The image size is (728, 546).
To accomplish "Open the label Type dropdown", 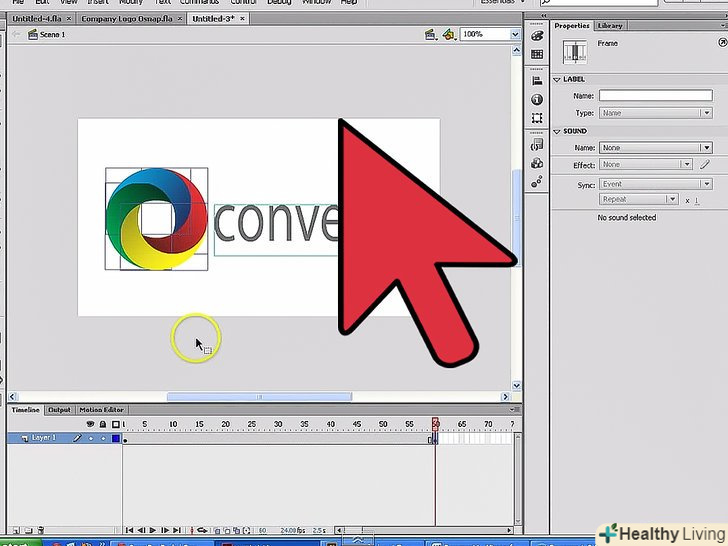I will [656, 113].
